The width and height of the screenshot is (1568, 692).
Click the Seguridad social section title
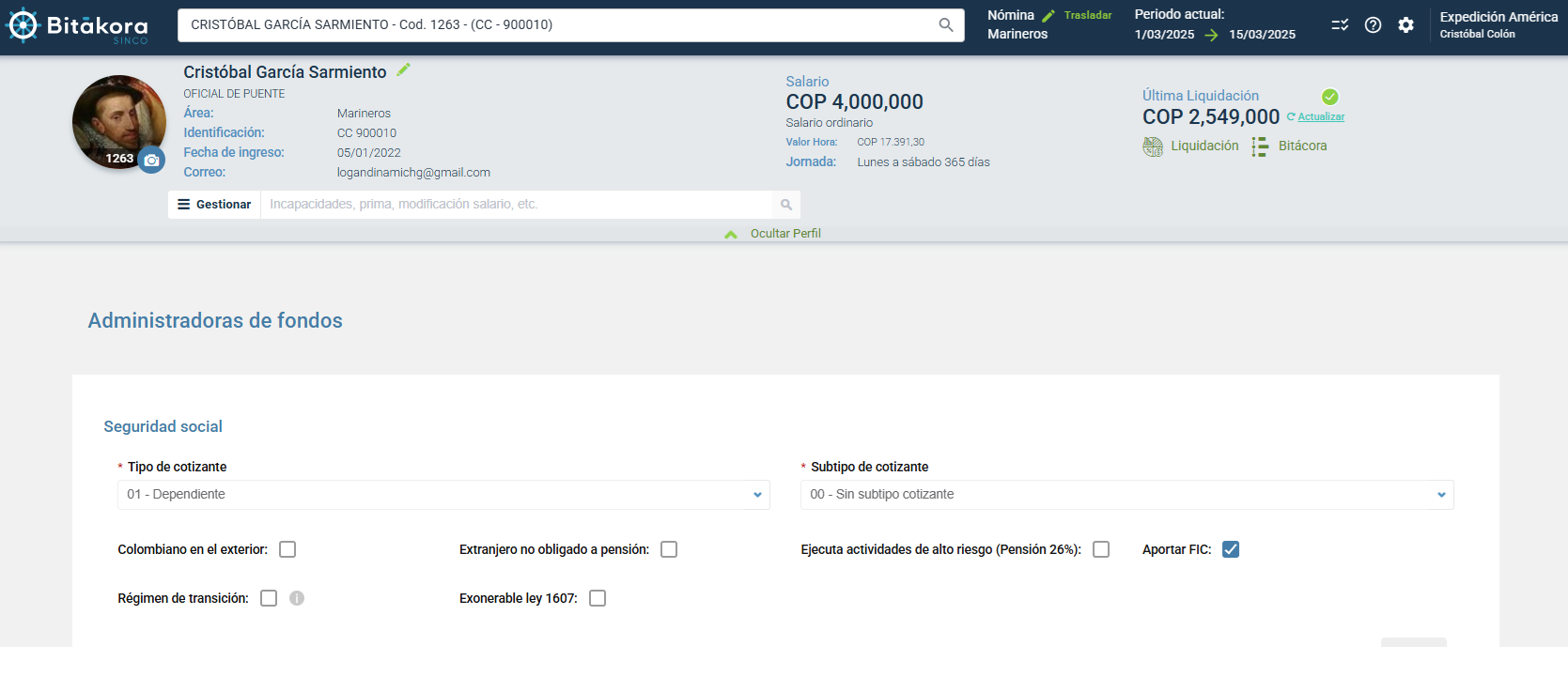[x=163, y=427]
